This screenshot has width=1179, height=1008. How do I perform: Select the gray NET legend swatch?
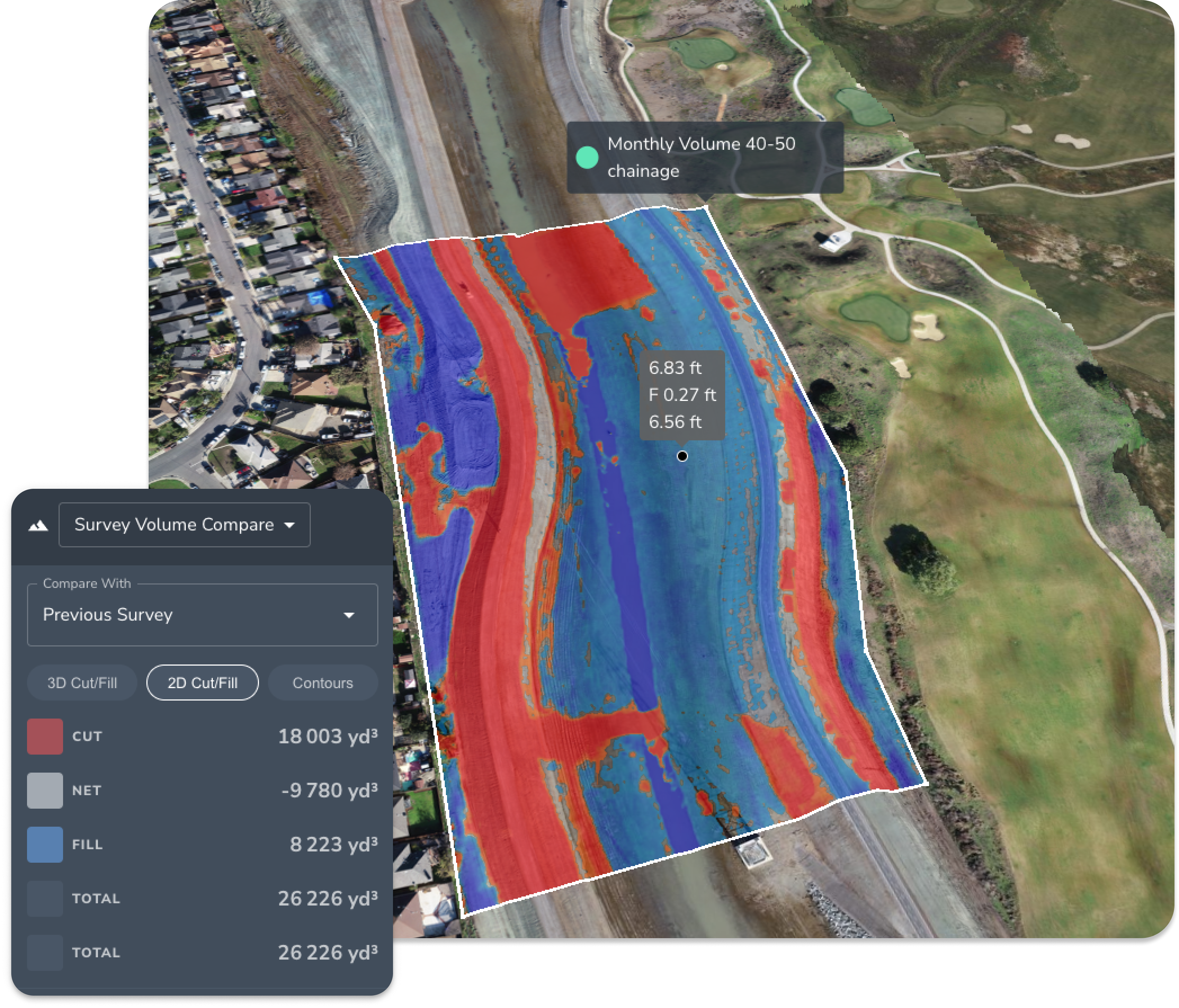(44, 791)
